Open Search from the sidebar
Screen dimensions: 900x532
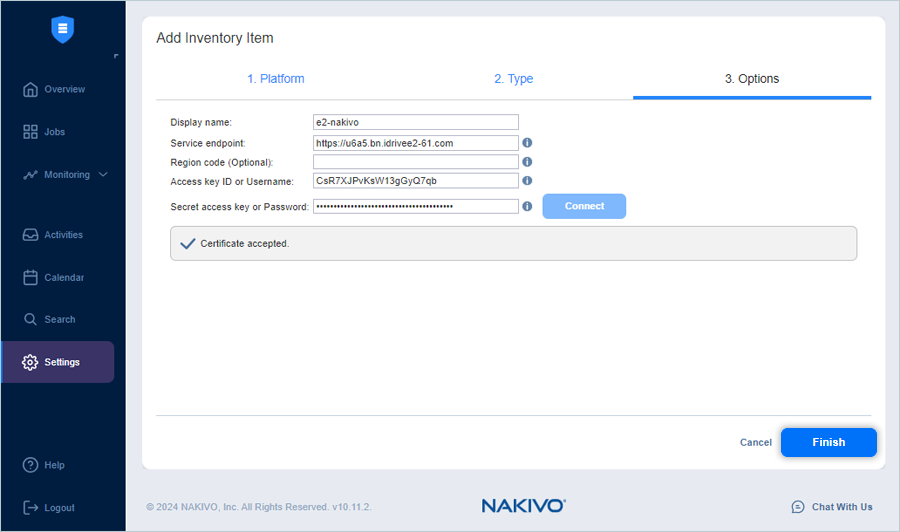coord(49,319)
